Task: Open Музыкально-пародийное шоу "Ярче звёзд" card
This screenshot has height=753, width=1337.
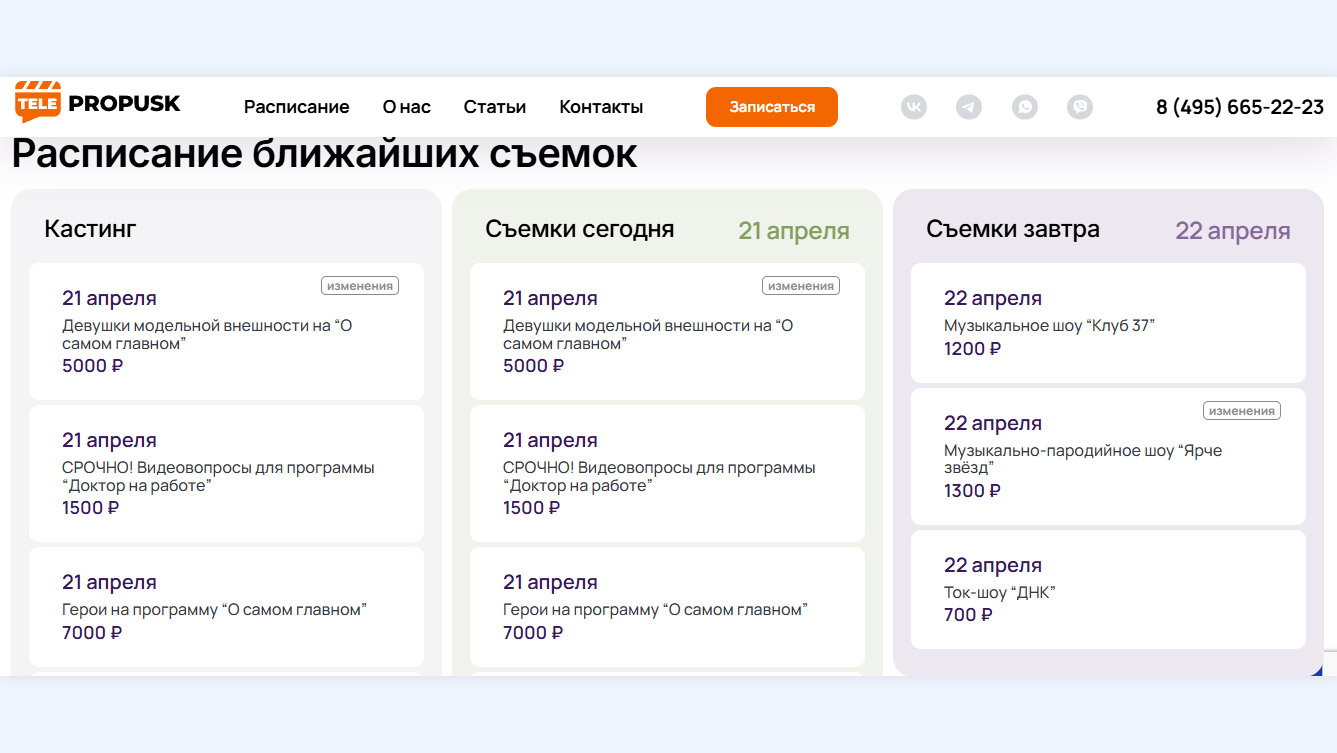Action: point(1108,456)
